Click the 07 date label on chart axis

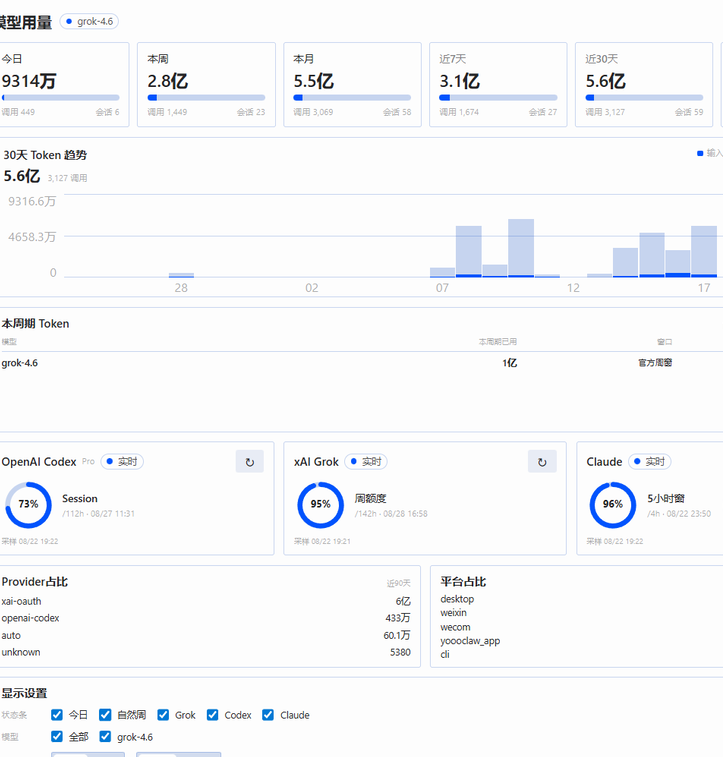(x=442, y=288)
